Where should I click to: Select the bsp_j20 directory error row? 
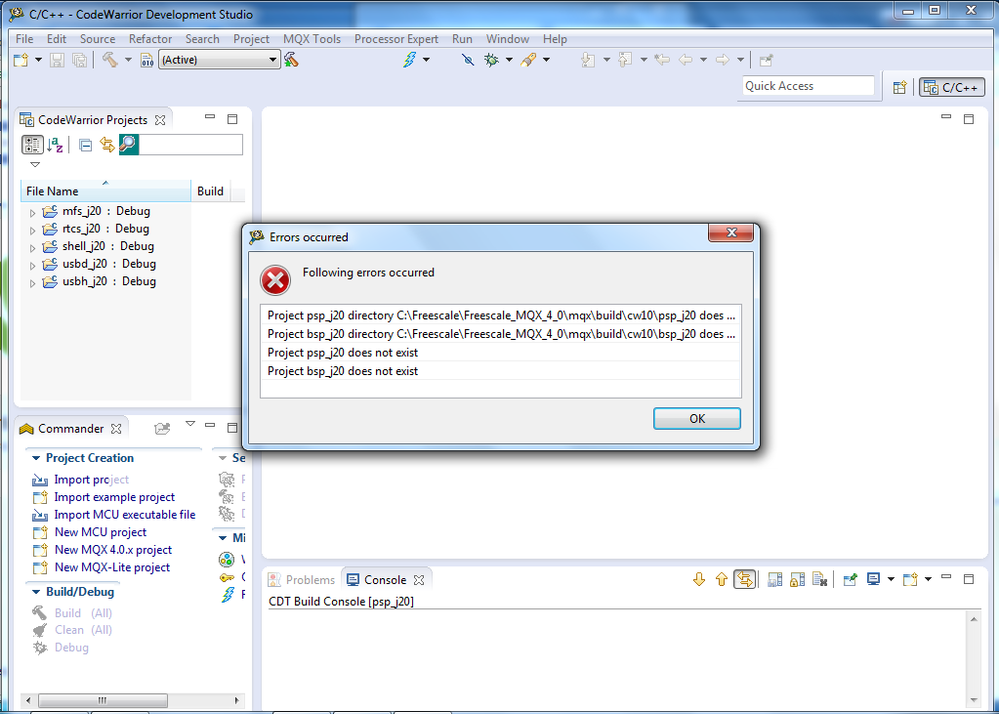pyautogui.click(x=501, y=334)
